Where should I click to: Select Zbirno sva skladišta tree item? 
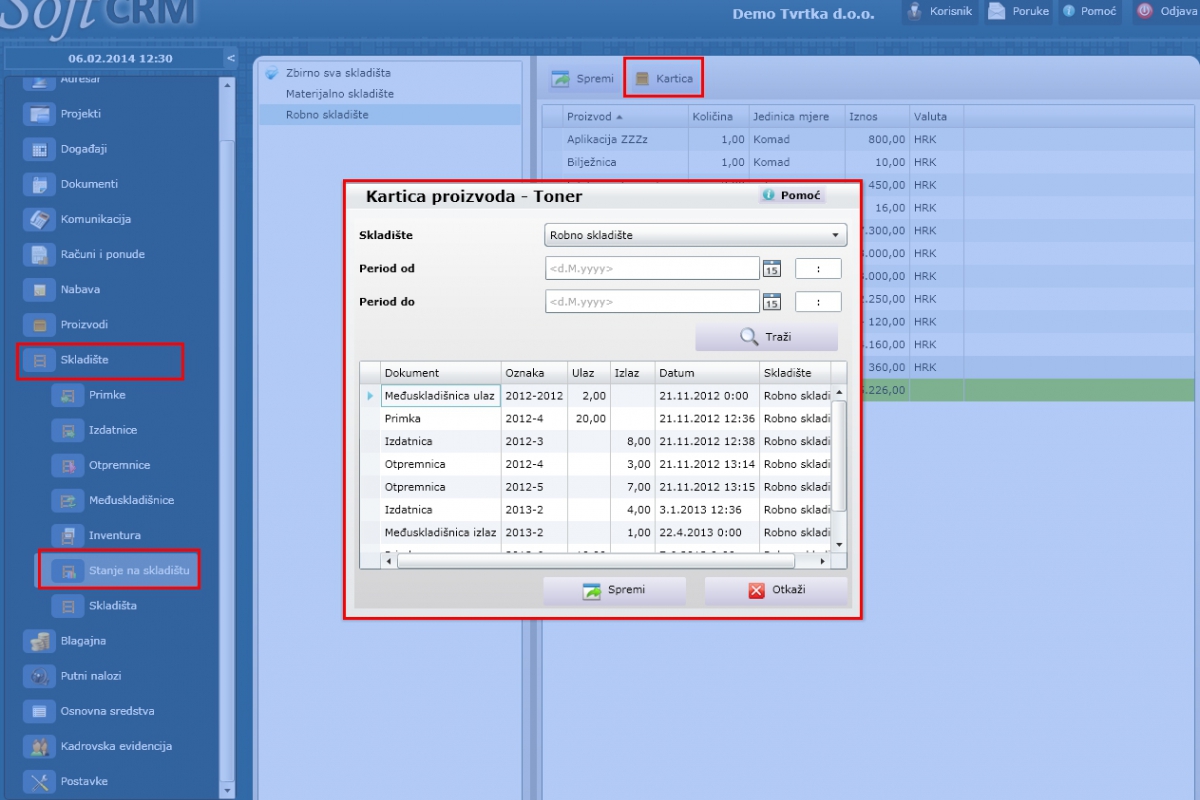(338, 73)
